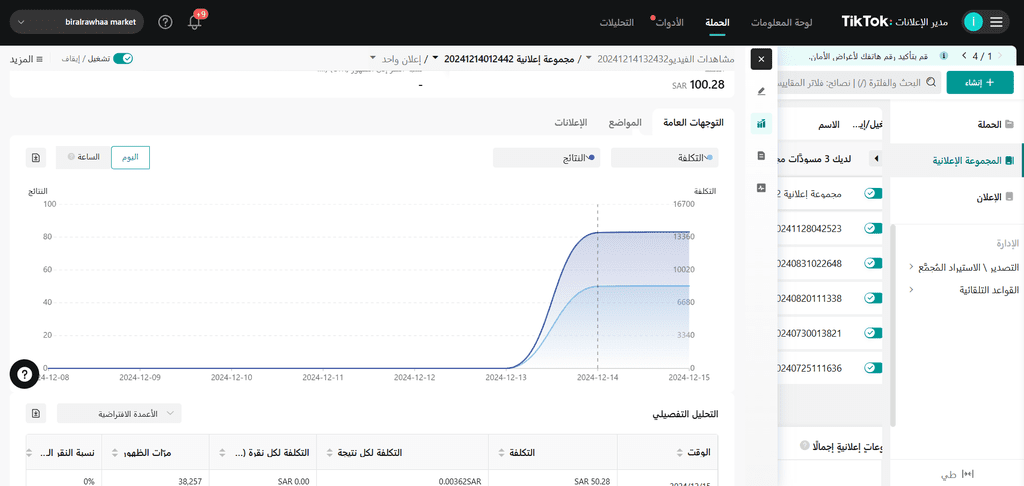
Task: Click the sidebar vertical scrollbar
Action: [893, 325]
